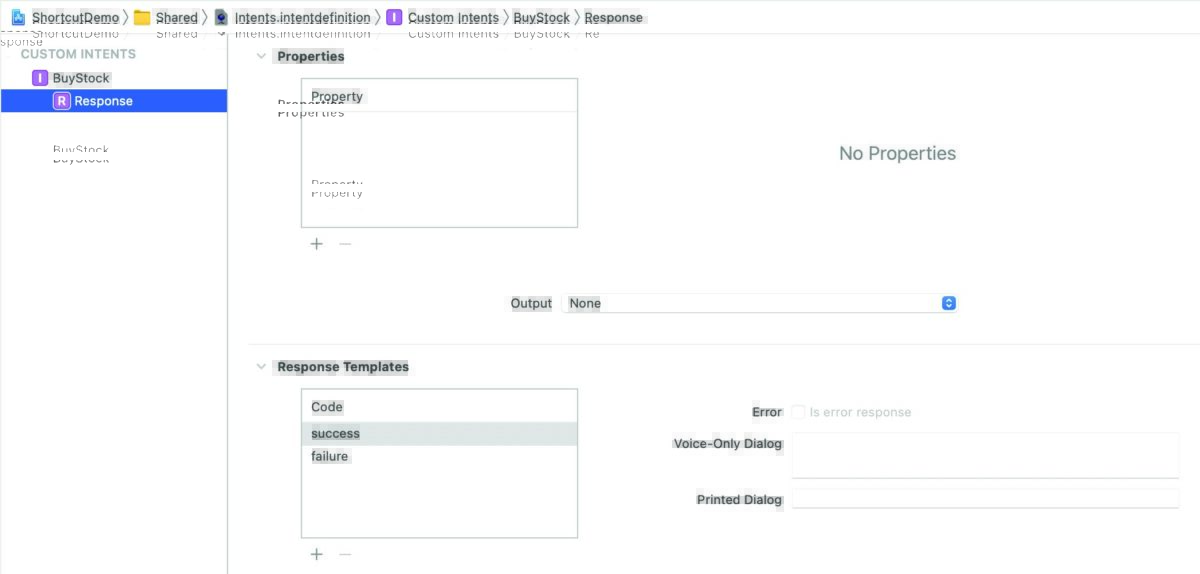Click the Intents.intentdefinition file icon
The width and height of the screenshot is (1200, 574).
point(221,17)
